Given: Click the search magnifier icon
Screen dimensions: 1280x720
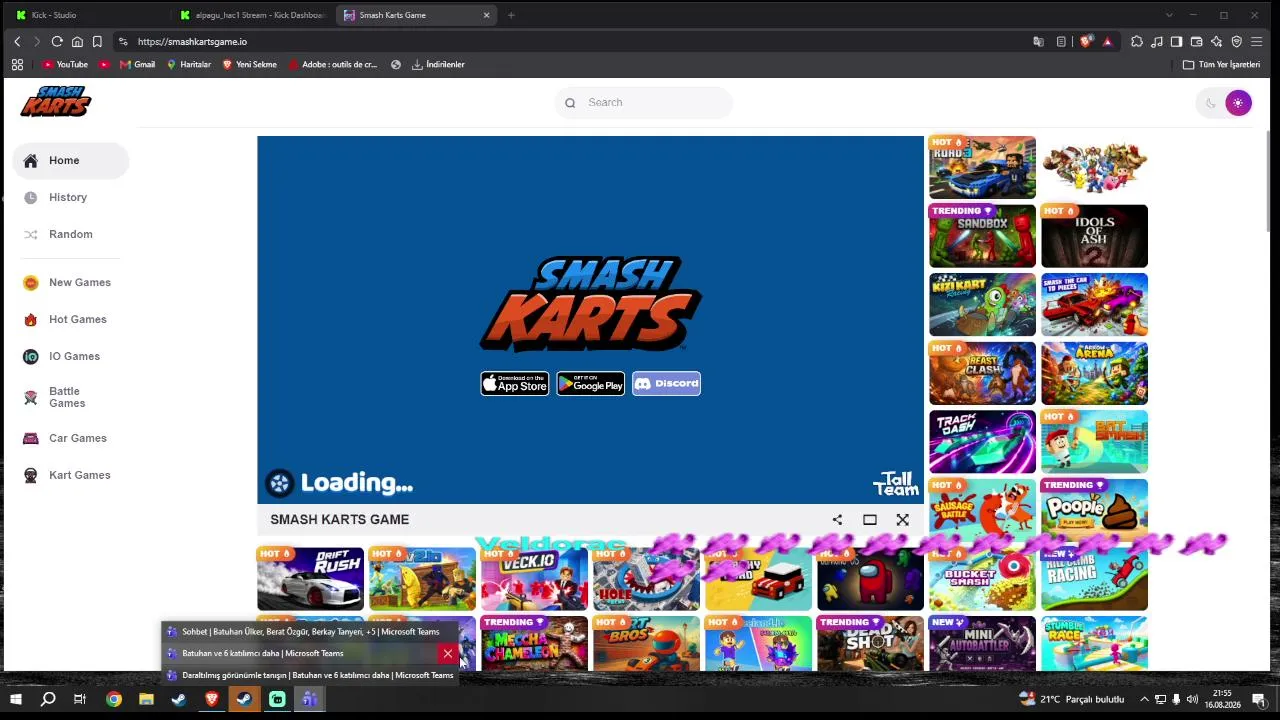Looking at the screenshot, I should (570, 103).
